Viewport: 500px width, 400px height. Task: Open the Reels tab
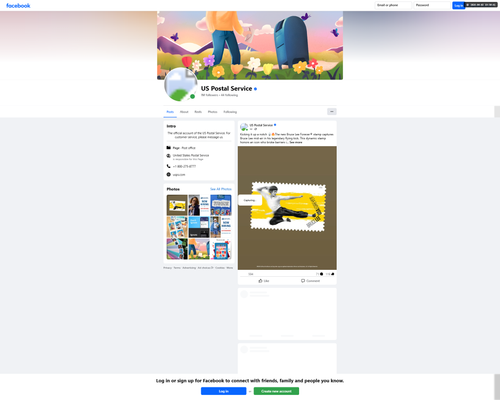(x=198, y=112)
